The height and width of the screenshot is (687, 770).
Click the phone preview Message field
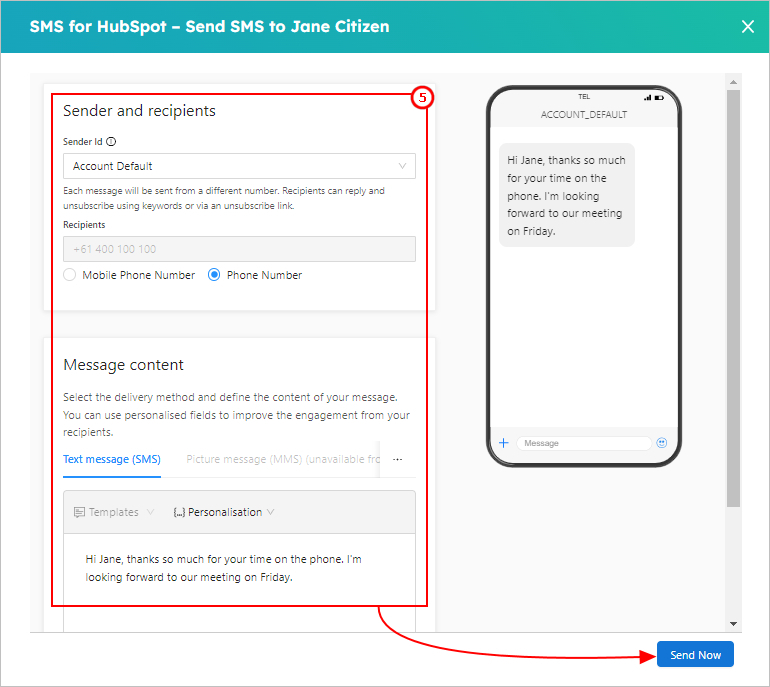(x=584, y=443)
